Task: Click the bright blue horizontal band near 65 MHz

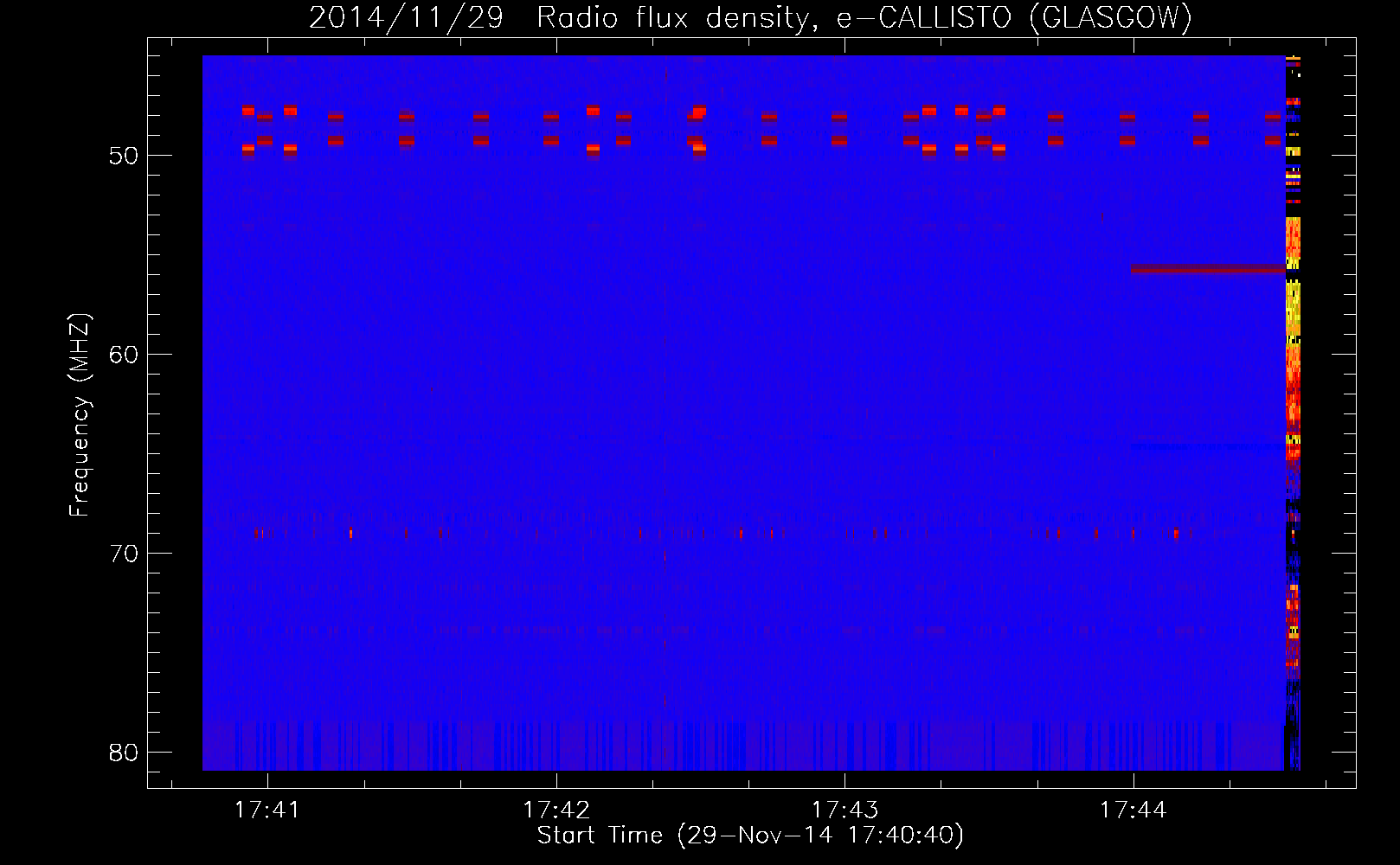Action: pyautogui.click(x=1208, y=447)
